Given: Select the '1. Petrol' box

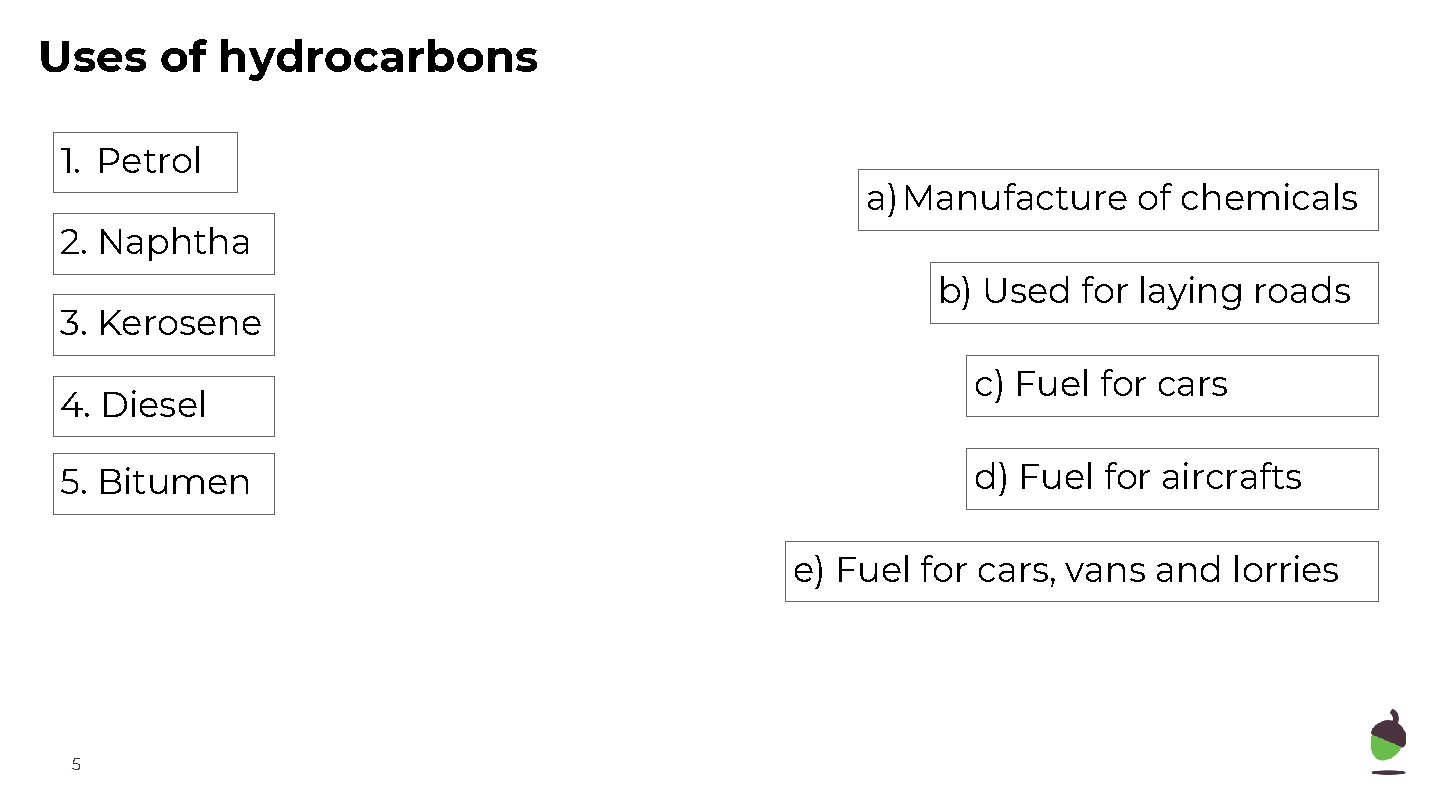Looking at the screenshot, I should (x=145, y=162).
